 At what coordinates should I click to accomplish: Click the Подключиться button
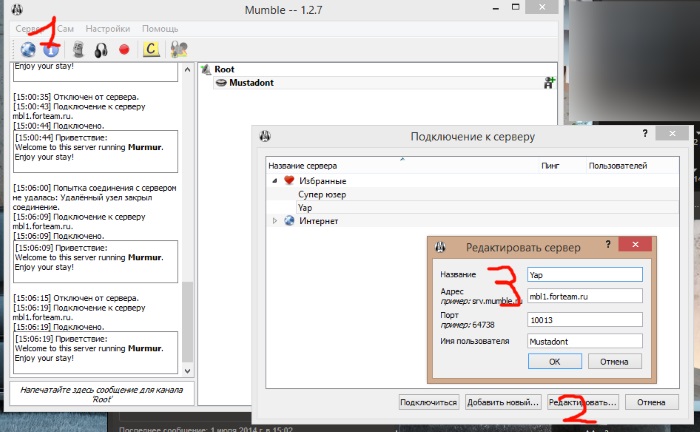pos(429,402)
